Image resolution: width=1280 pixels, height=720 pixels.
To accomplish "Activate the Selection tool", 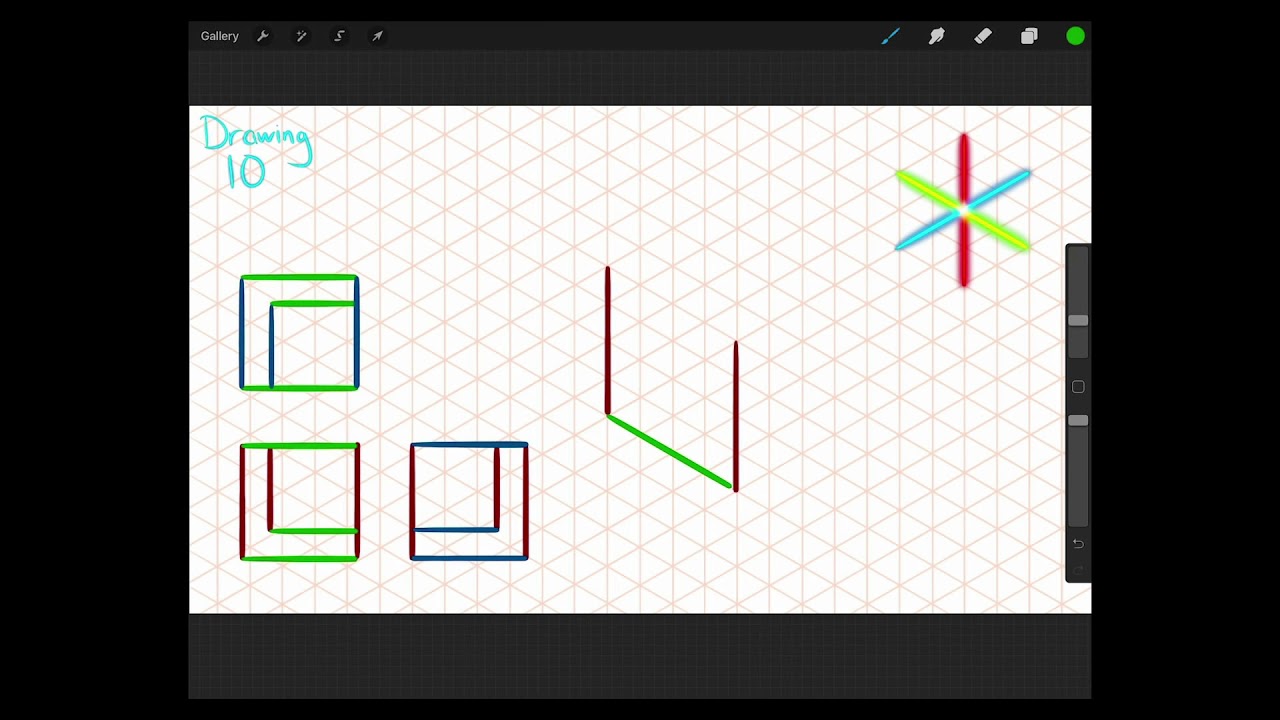I will 339,36.
